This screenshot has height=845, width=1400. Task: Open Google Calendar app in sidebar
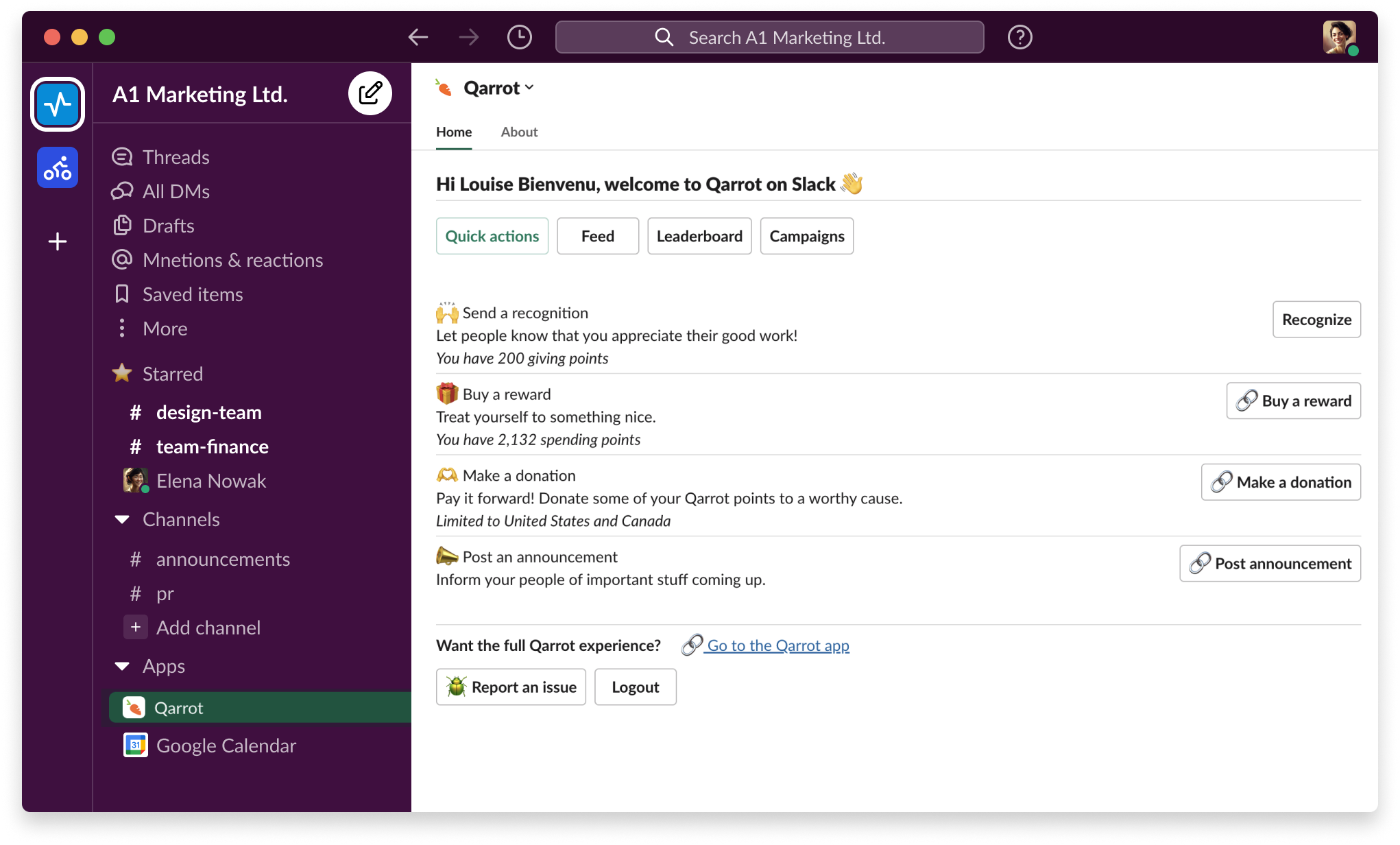coord(135,745)
